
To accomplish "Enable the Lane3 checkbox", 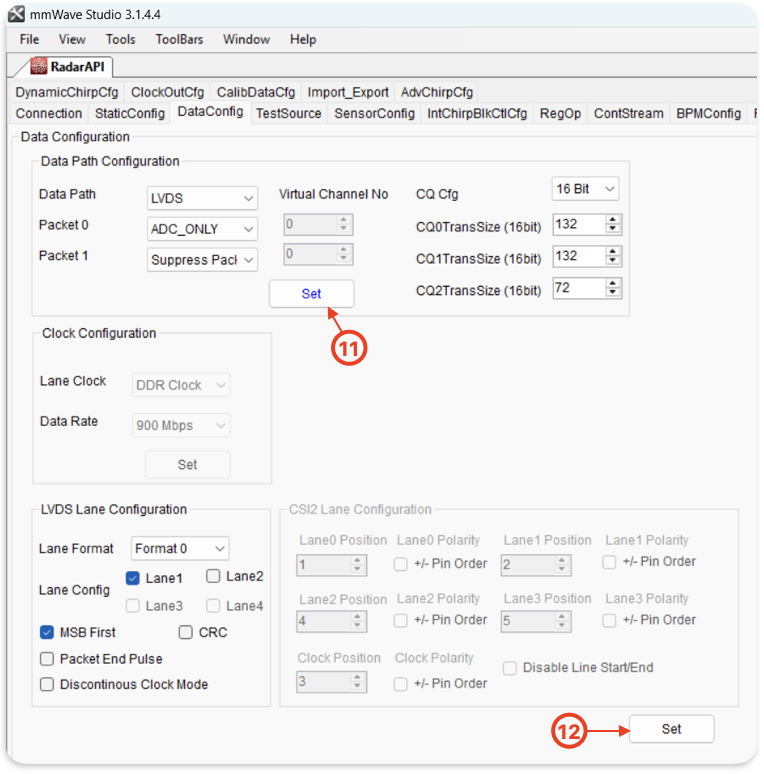I will (x=133, y=606).
